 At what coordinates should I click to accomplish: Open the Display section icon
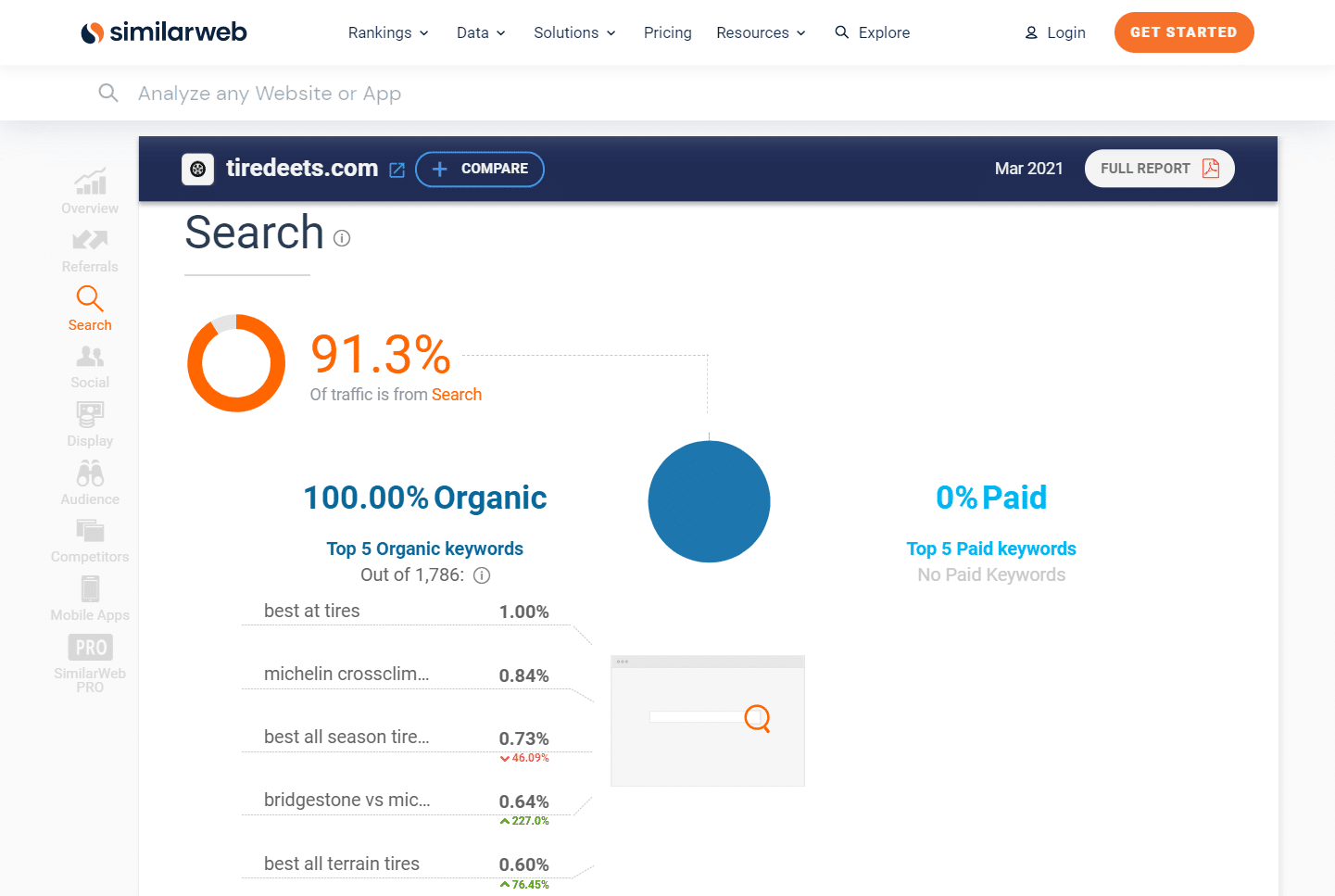(90, 414)
